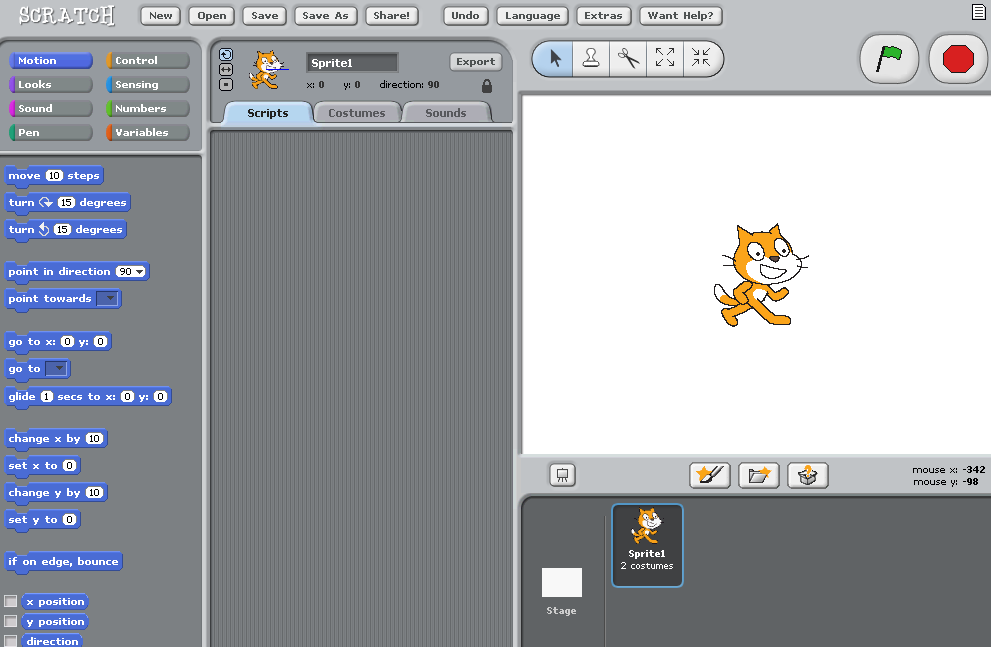The height and width of the screenshot is (647, 991).
Task: Select the scissors delete tool
Action: point(628,59)
